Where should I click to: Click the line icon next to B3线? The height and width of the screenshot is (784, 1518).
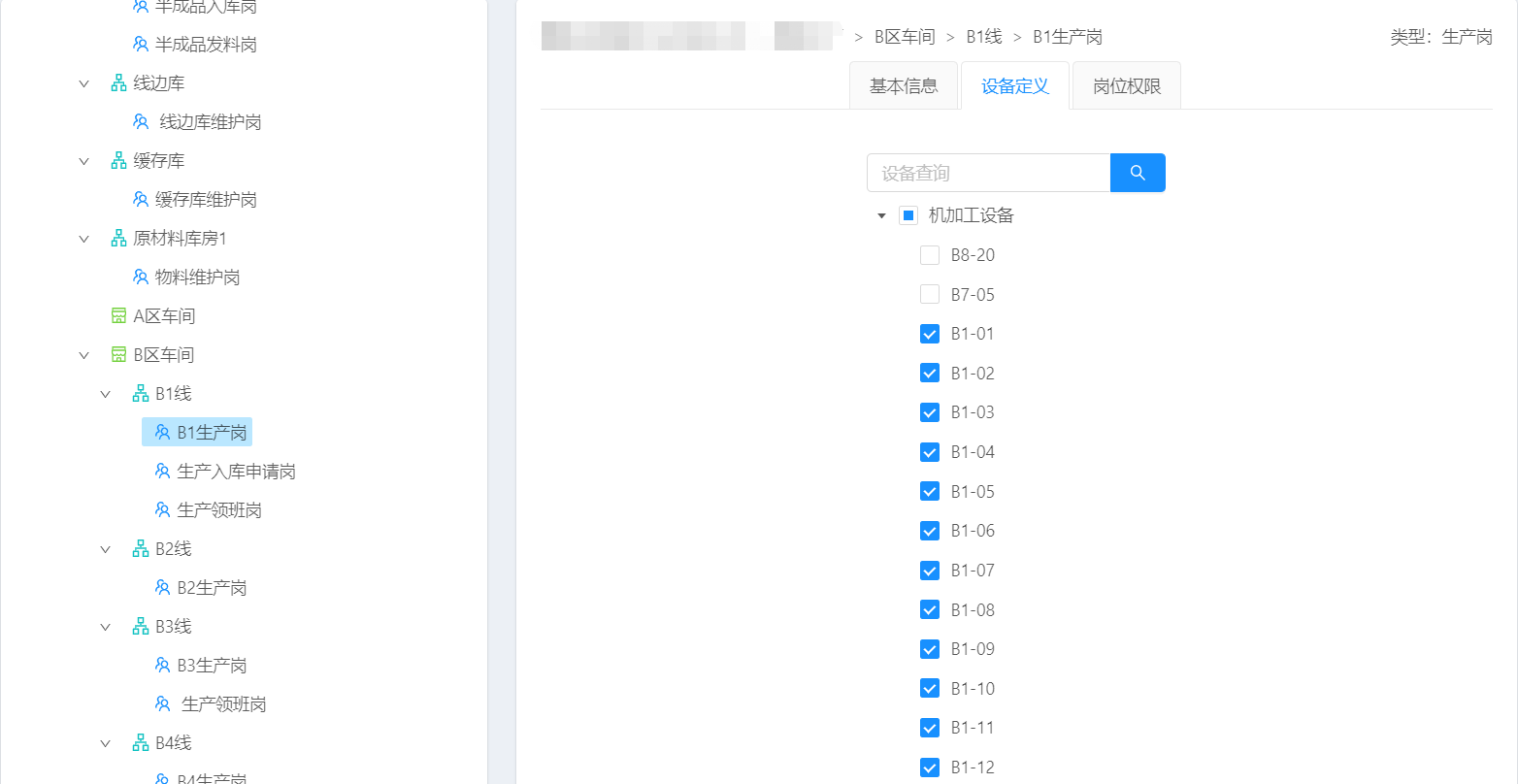tap(141, 627)
